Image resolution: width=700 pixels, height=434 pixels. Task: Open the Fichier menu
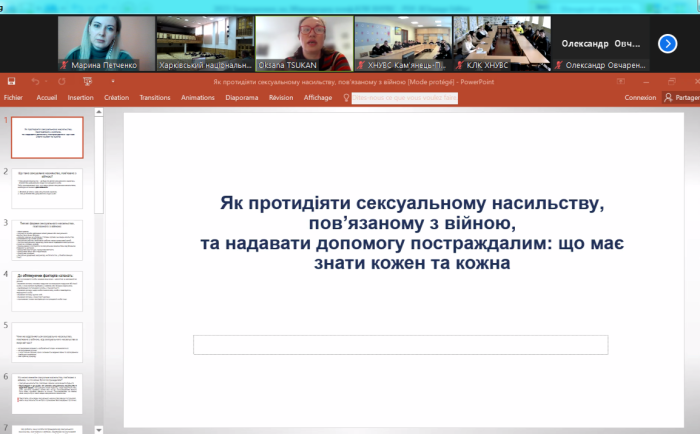pyautogui.click(x=13, y=98)
